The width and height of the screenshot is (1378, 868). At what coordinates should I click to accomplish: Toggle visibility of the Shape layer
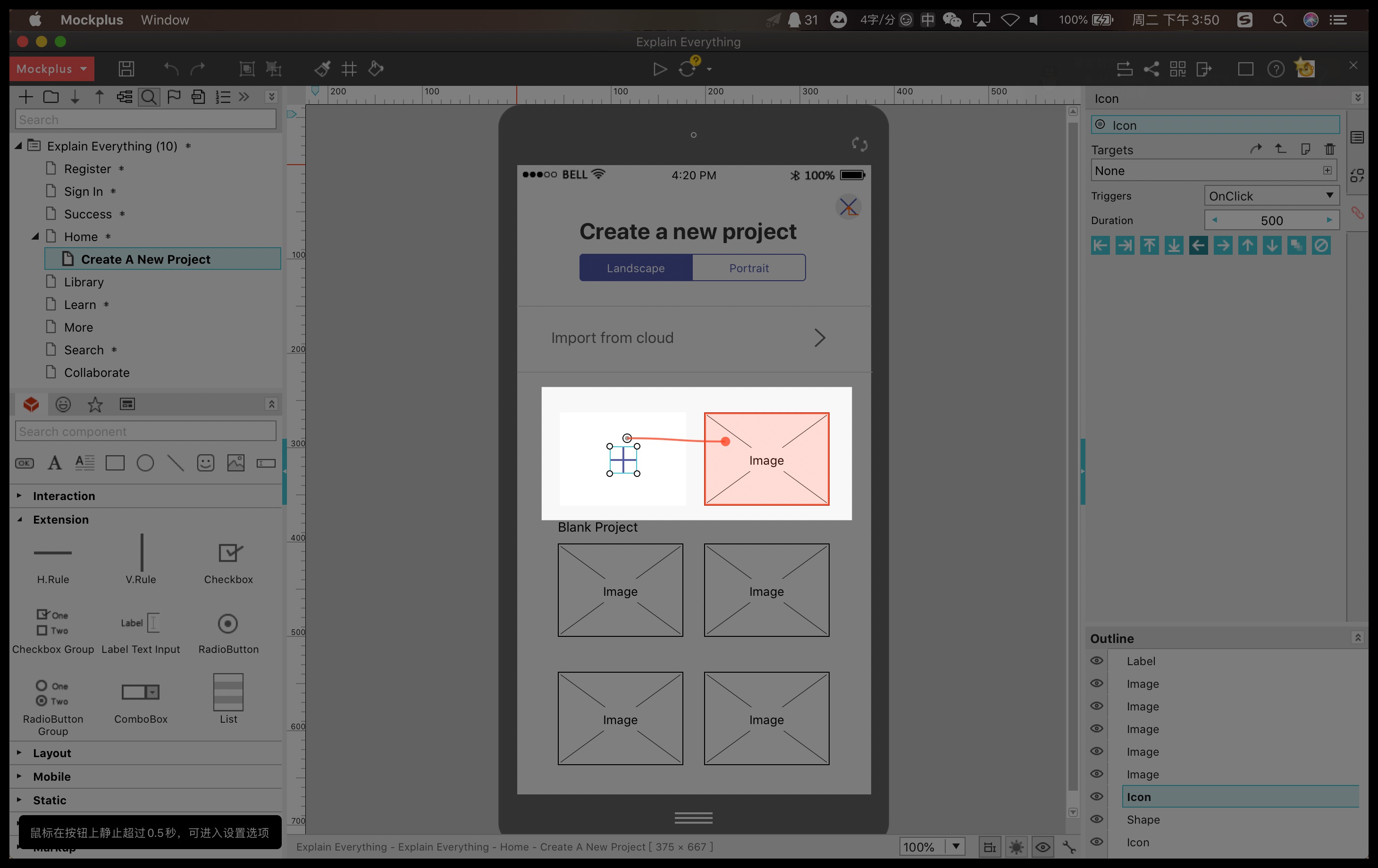pyautogui.click(x=1096, y=819)
